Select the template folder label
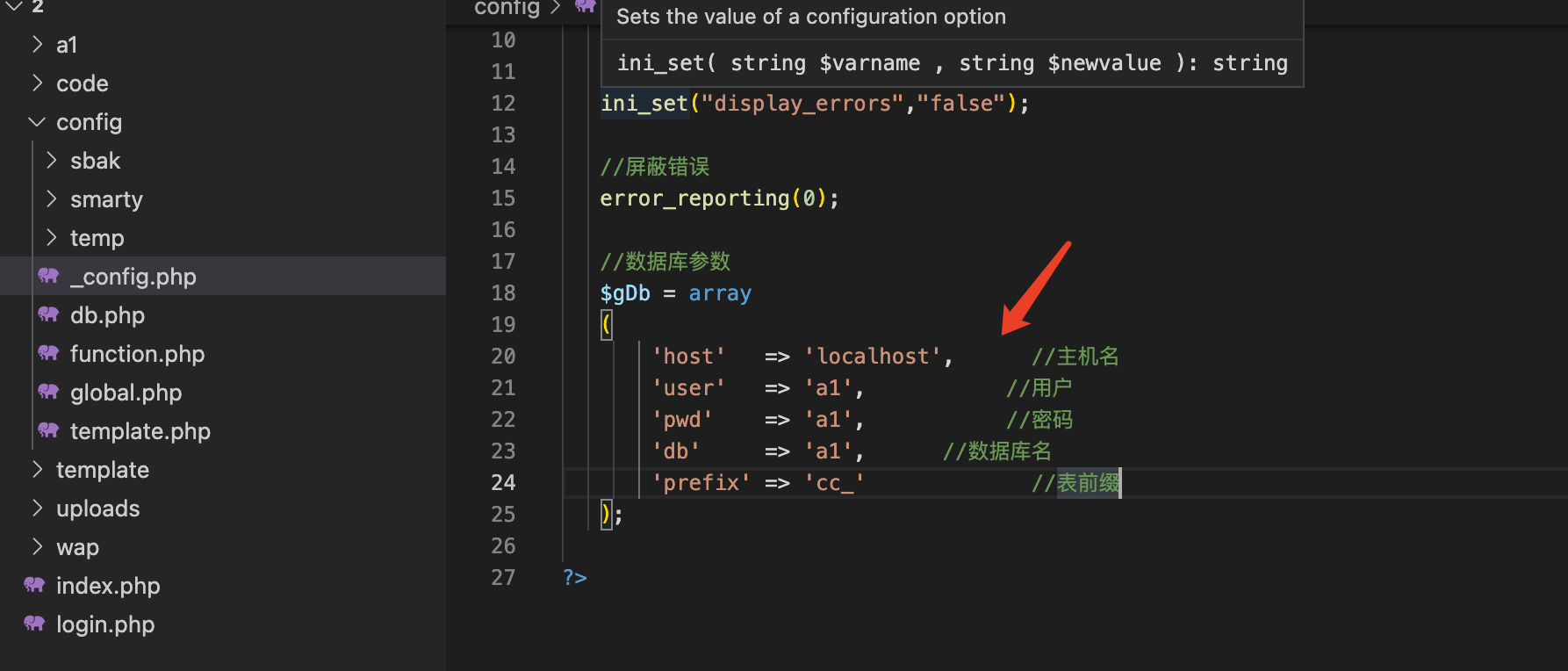 point(103,470)
